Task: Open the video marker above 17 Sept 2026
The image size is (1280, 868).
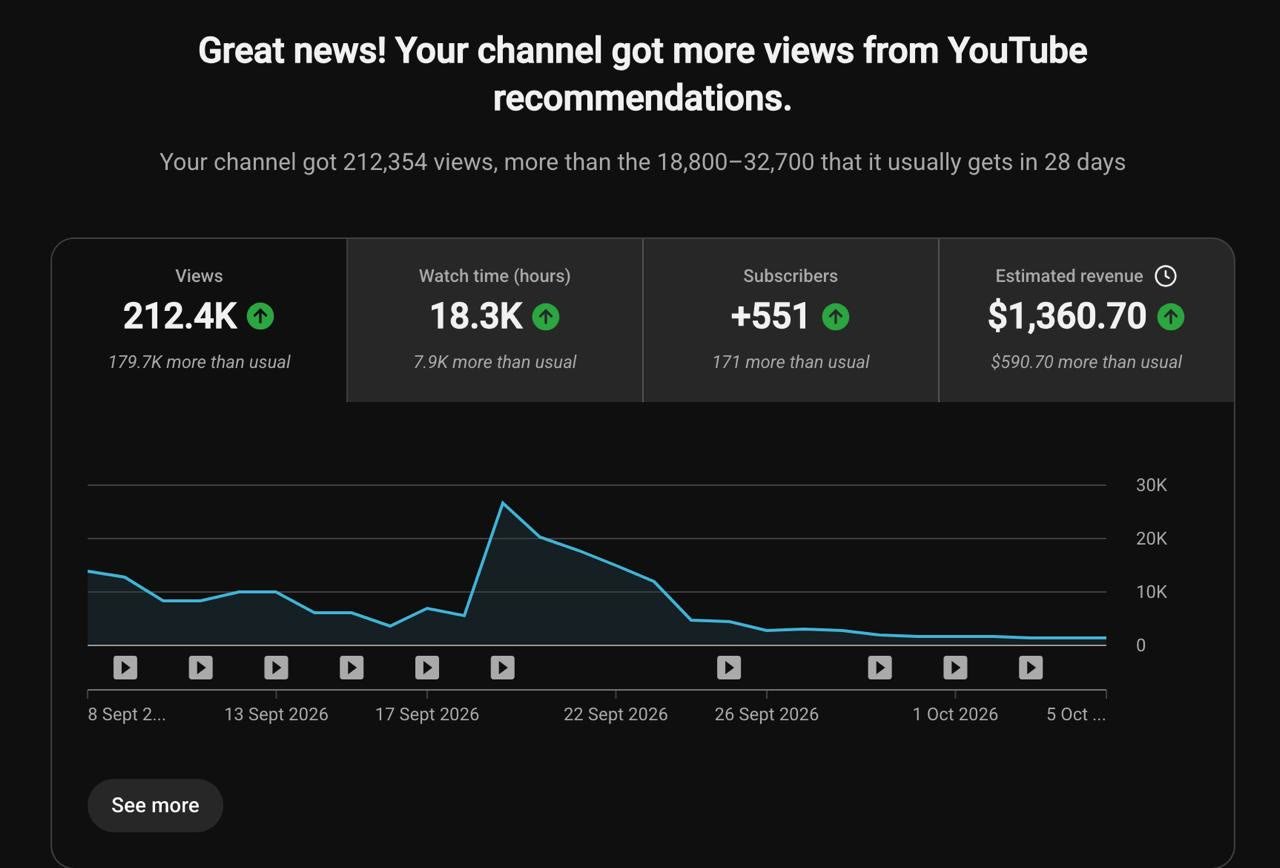Action: [x=427, y=667]
